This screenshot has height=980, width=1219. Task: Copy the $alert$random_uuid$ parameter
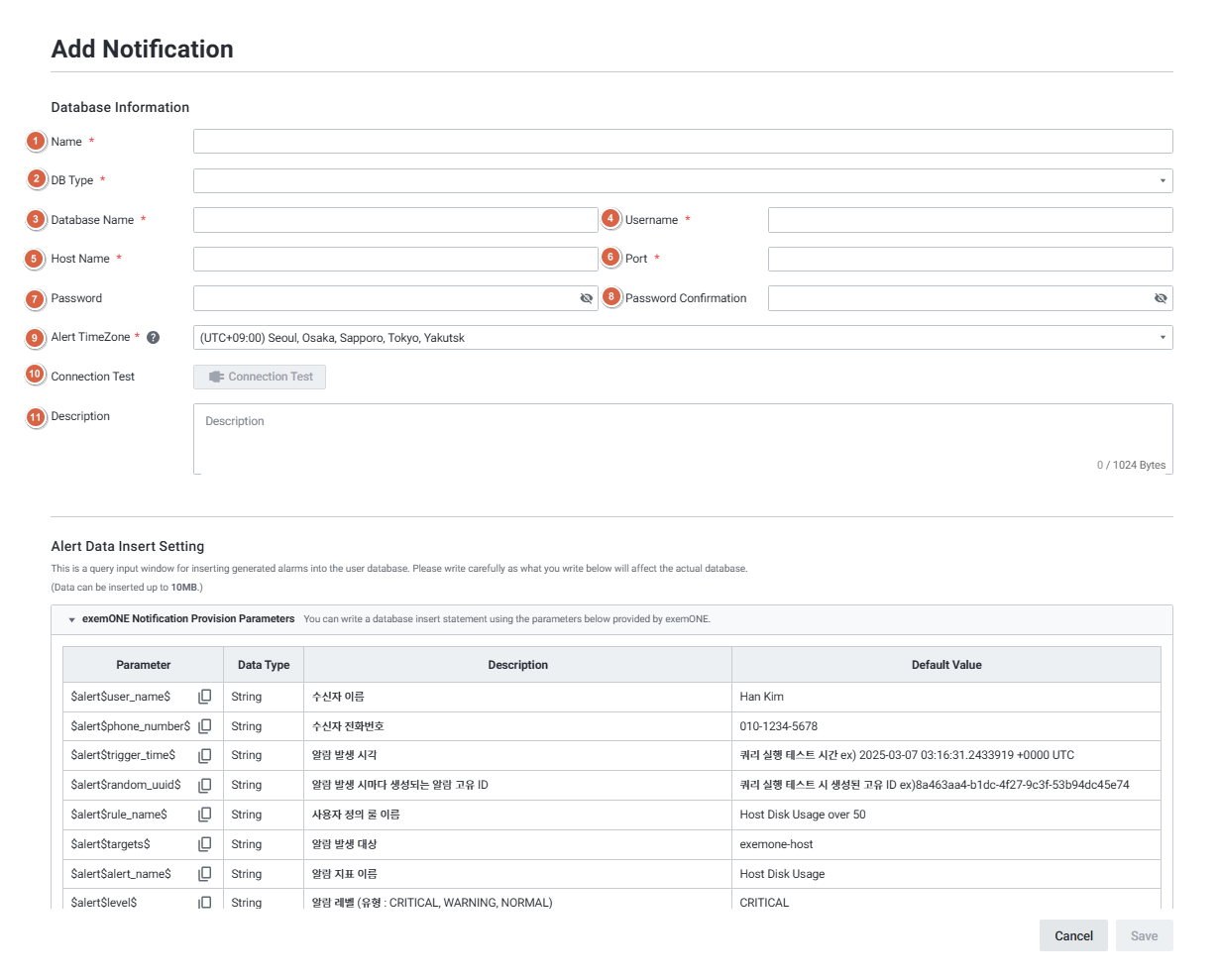tap(205, 785)
